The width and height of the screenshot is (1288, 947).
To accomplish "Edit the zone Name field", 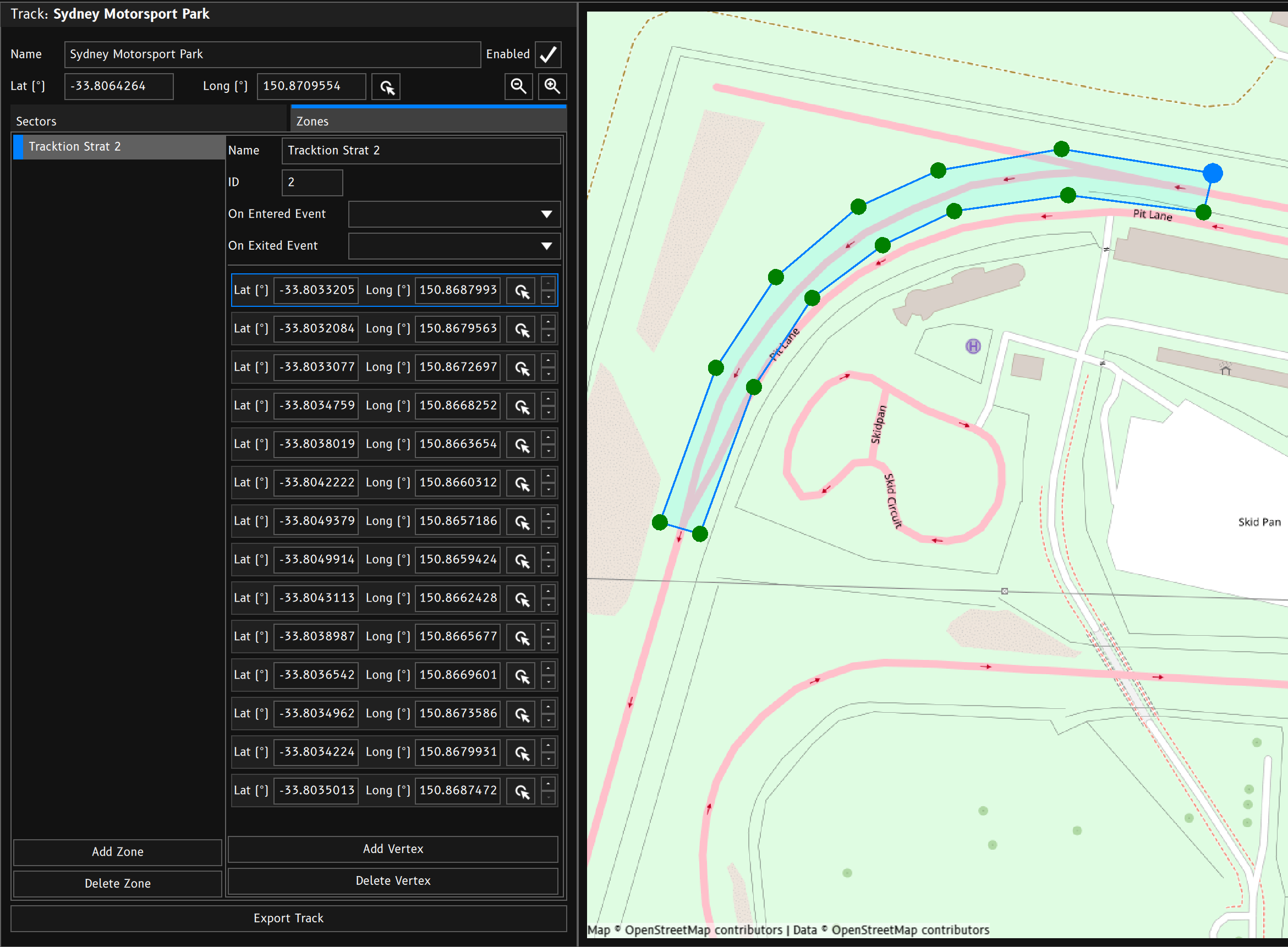I will [421, 151].
